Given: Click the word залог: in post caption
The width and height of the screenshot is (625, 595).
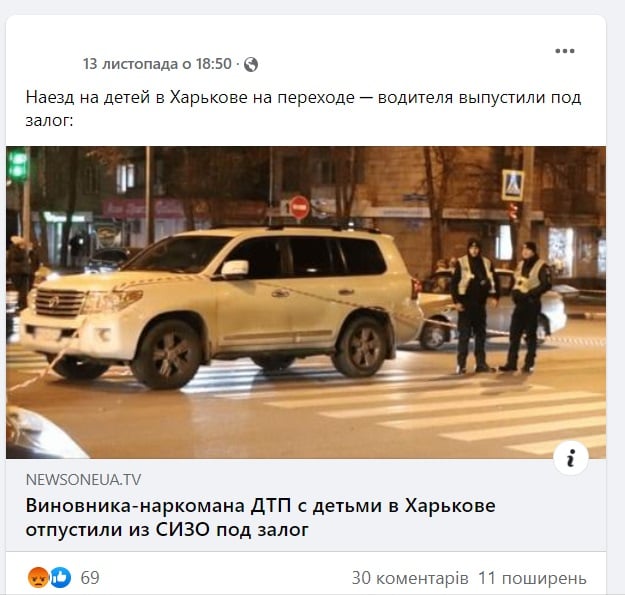Looking at the screenshot, I should pos(49,121).
